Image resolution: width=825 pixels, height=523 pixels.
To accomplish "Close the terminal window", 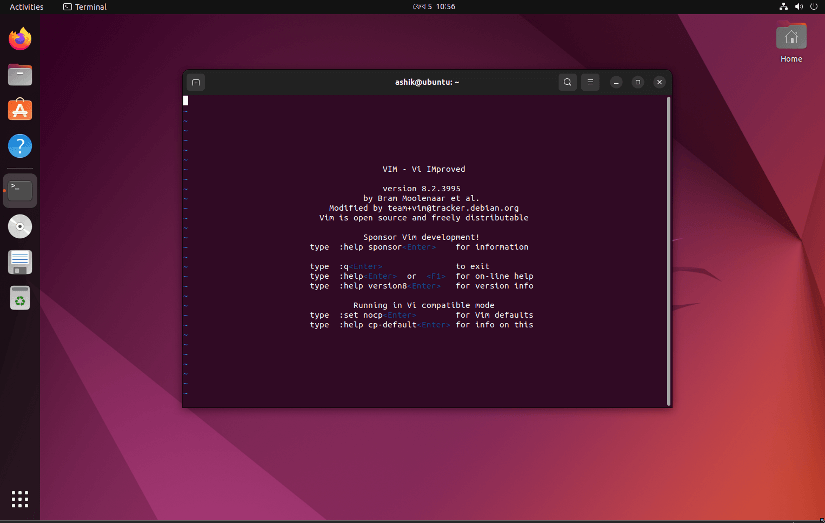I will pos(659,82).
